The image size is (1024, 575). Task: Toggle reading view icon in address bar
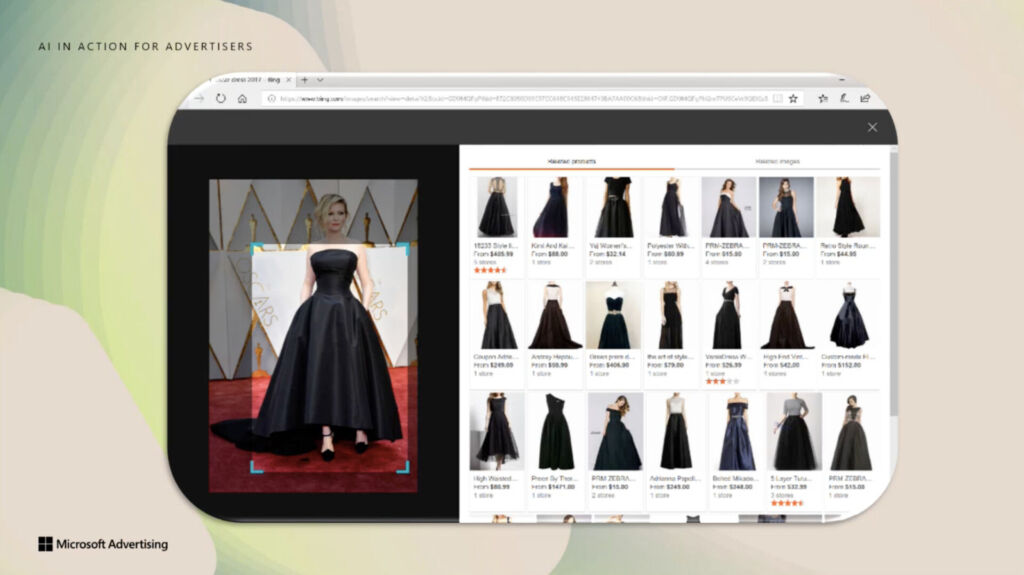coord(777,99)
